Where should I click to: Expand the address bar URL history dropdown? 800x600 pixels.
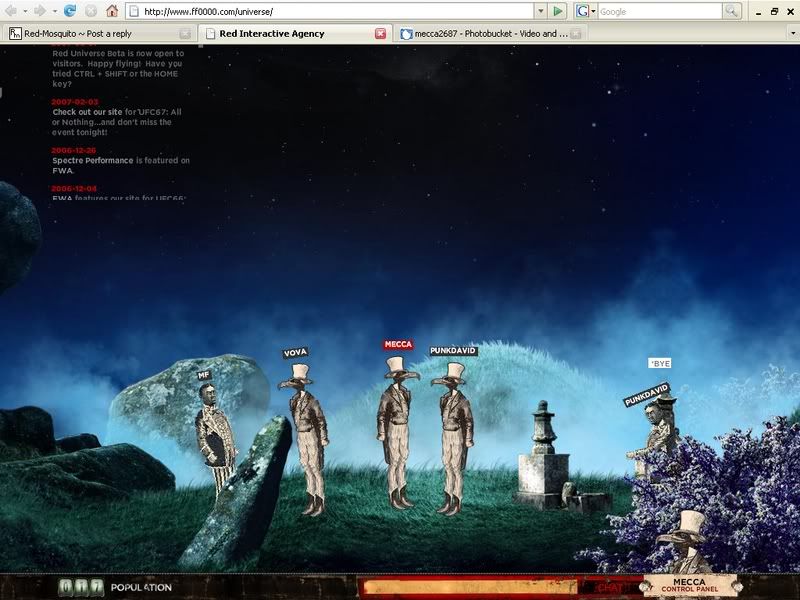coord(540,11)
